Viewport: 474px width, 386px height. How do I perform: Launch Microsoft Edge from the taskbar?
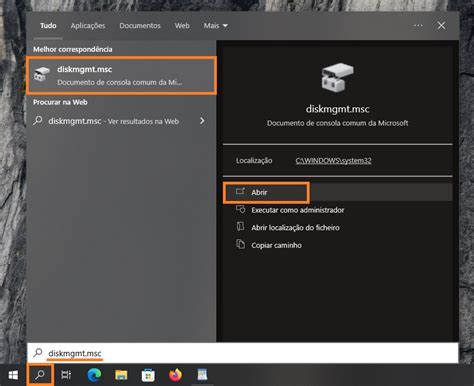[x=94, y=375]
